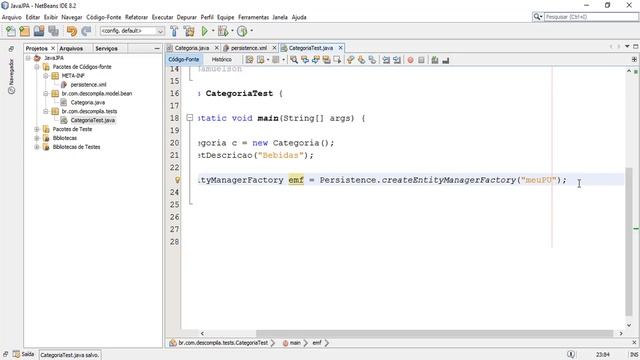Click the Profile Project icon

[242, 31]
